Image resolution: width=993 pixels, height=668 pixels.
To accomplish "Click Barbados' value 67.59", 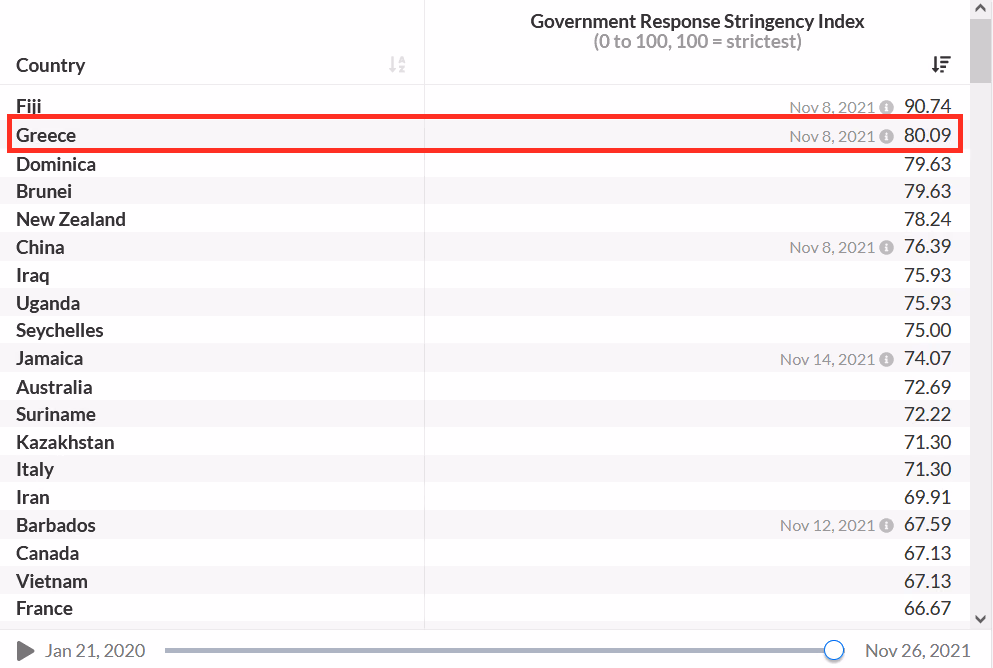I will (928, 524).
